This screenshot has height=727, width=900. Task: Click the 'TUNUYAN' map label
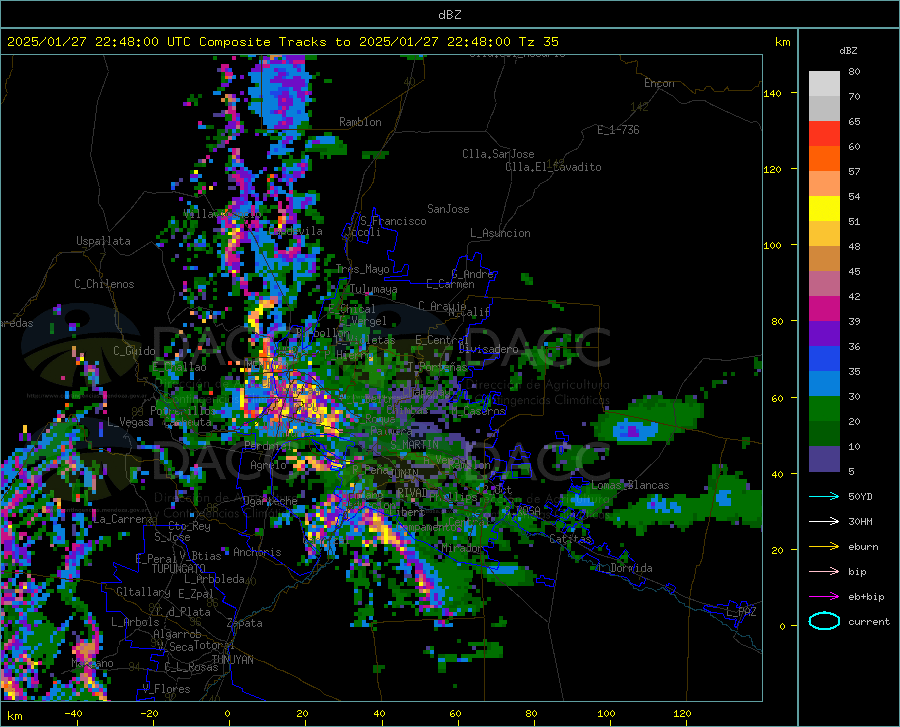[232, 660]
